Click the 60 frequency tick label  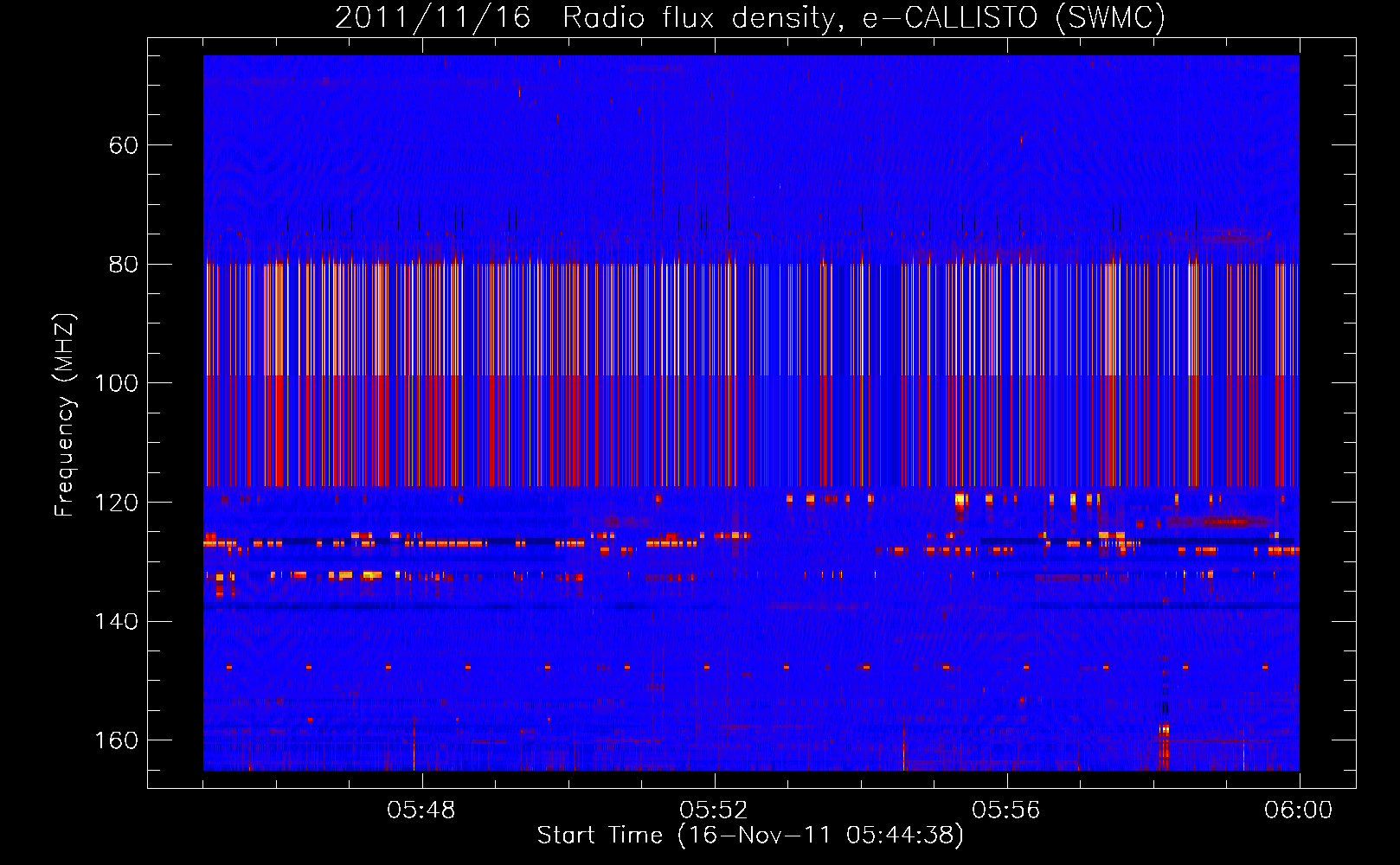tap(125, 145)
